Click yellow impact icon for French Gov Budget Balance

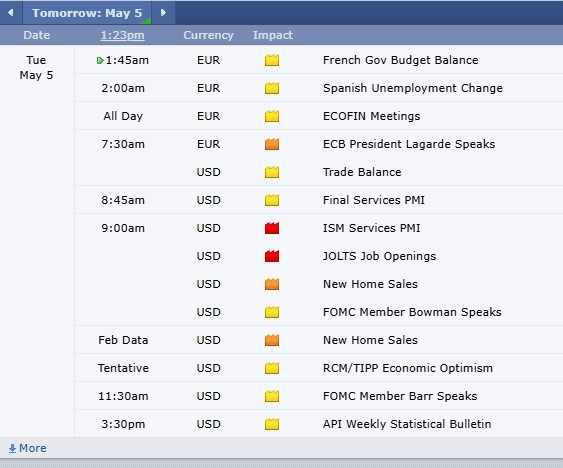pos(272,60)
